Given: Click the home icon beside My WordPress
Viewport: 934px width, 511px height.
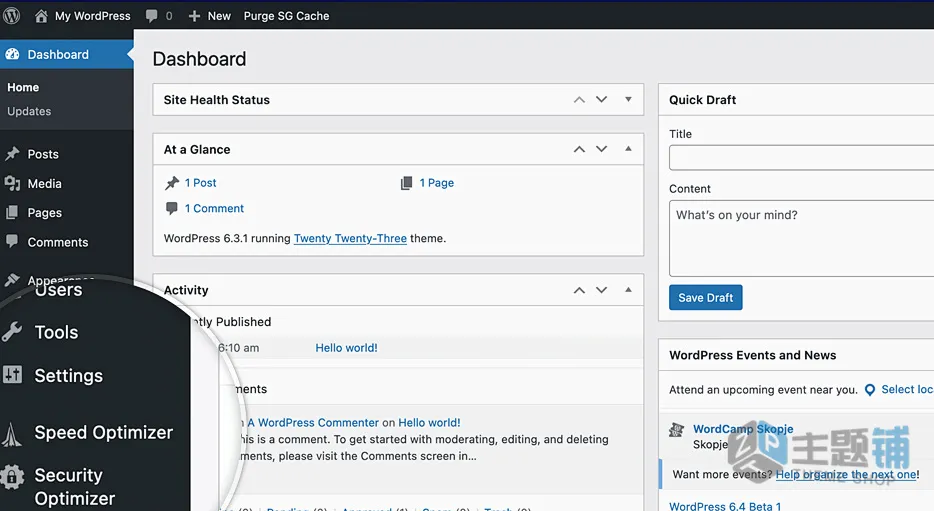Looking at the screenshot, I should (41, 16).
